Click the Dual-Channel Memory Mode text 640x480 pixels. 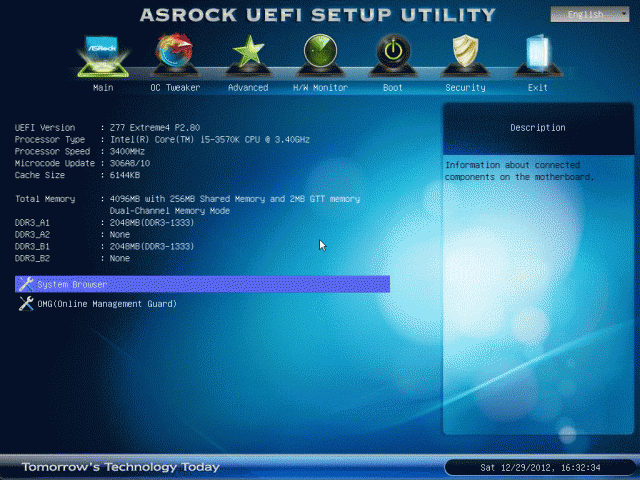tap(170, 211)
